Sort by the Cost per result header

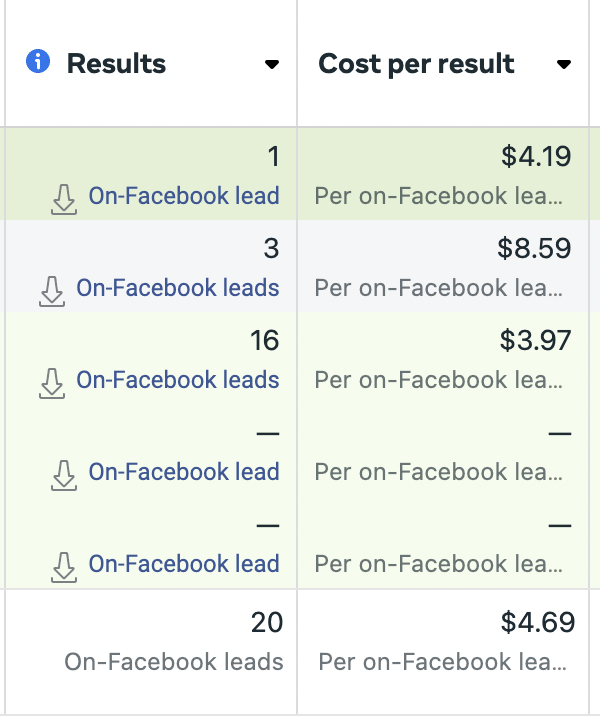pos(416,64)
